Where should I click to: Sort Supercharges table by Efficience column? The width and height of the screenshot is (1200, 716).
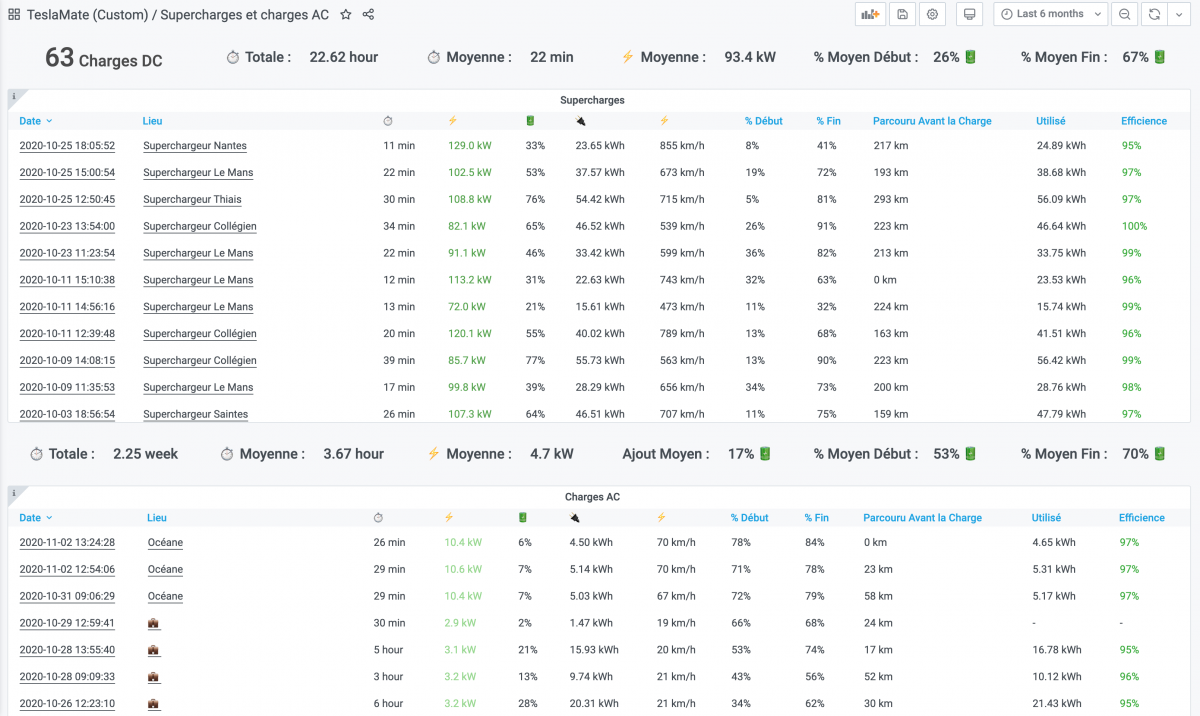tap(1143, 121)
